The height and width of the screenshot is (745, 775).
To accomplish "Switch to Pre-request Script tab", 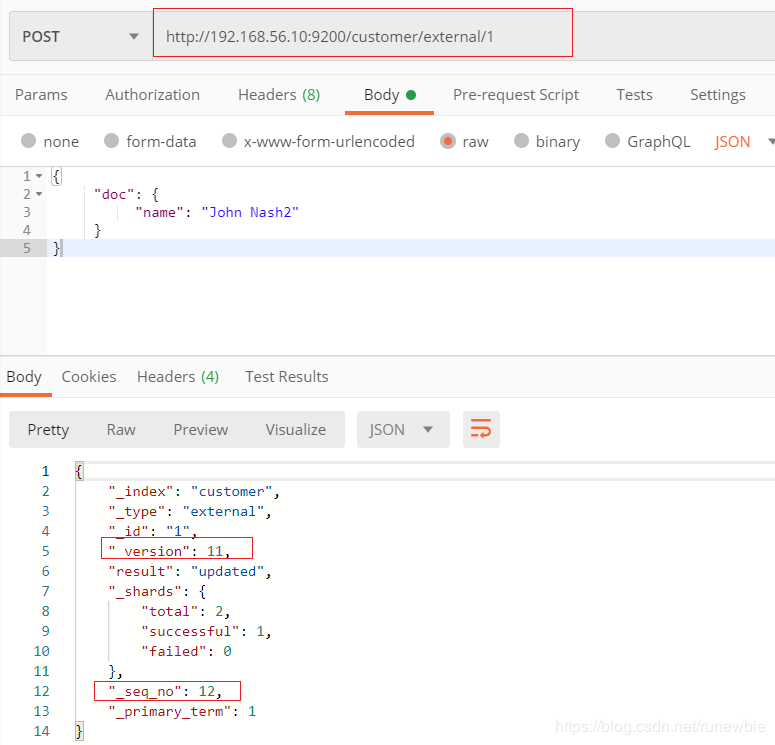I will pos(516,95).
